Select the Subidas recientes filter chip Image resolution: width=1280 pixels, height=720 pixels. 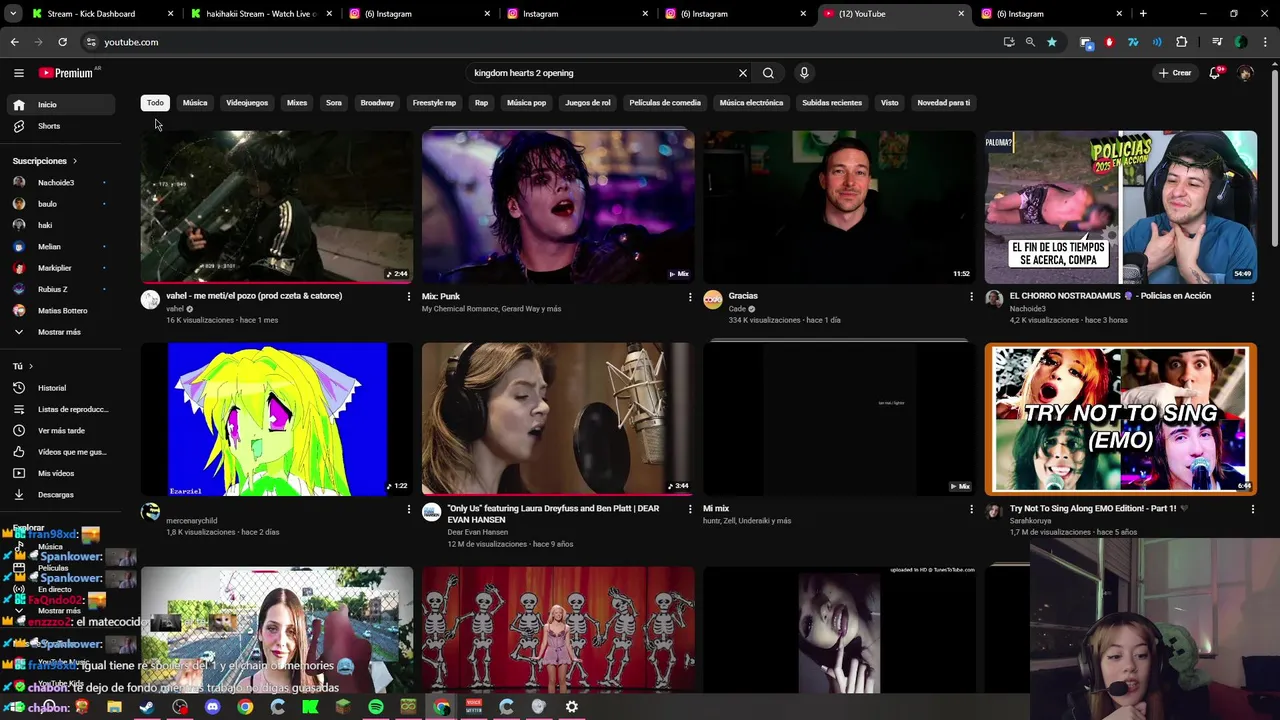click(x=832, y=103)
